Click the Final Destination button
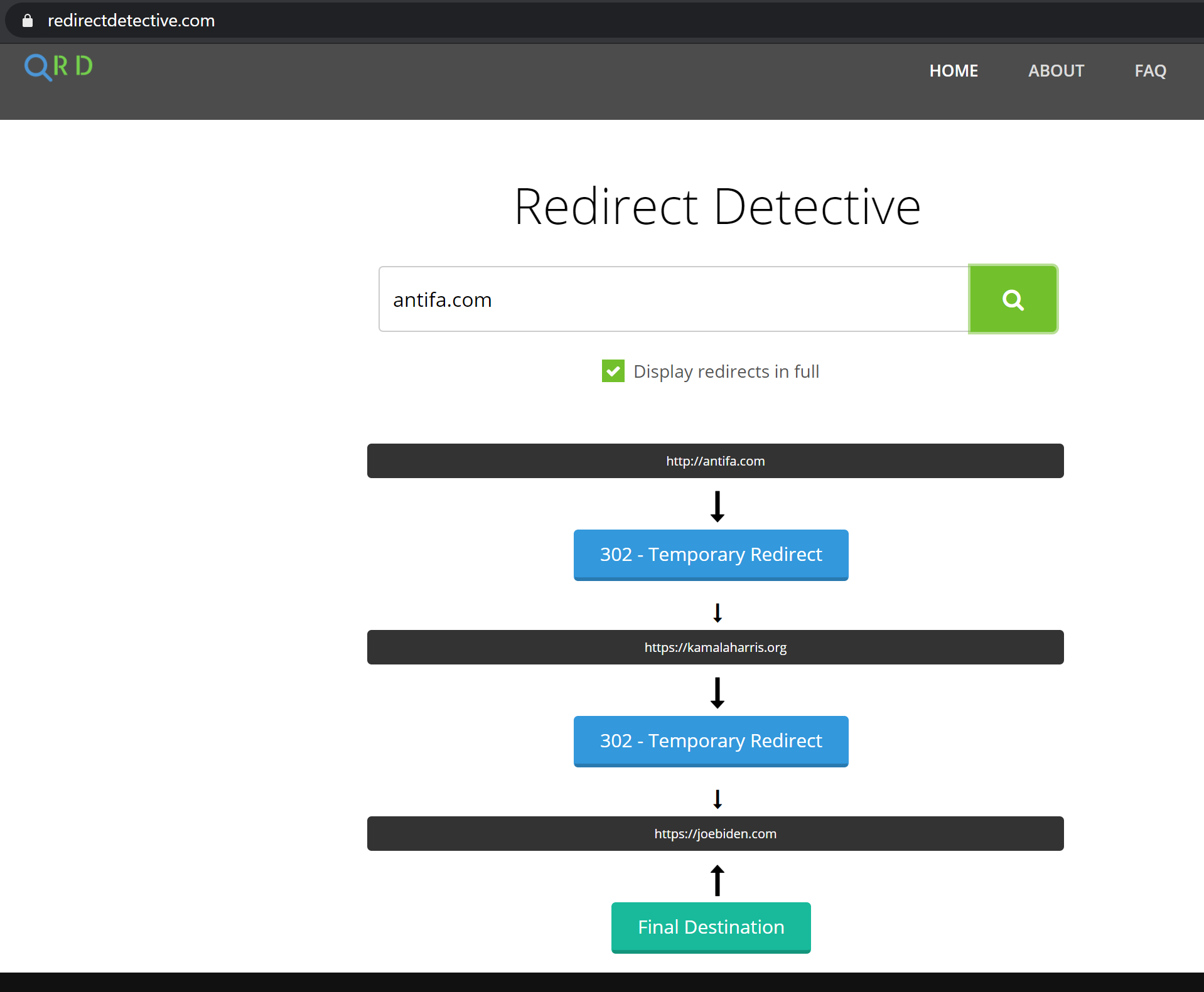The width and height of the screenshot is (1204, 992). point(711,927)
